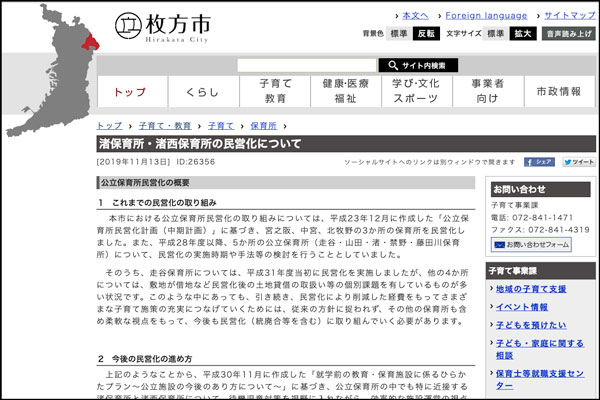This screenshot has height=400, width=600.
Task: Open the お問い合わせフォーム mail button
Action: 530,244
